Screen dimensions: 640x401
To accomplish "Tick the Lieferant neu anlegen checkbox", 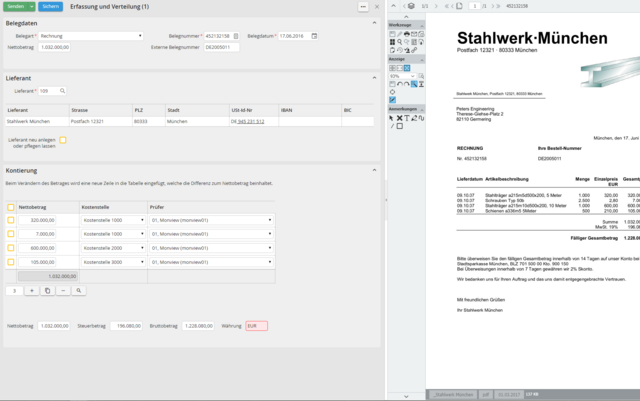I will click(x=63, y=140).
